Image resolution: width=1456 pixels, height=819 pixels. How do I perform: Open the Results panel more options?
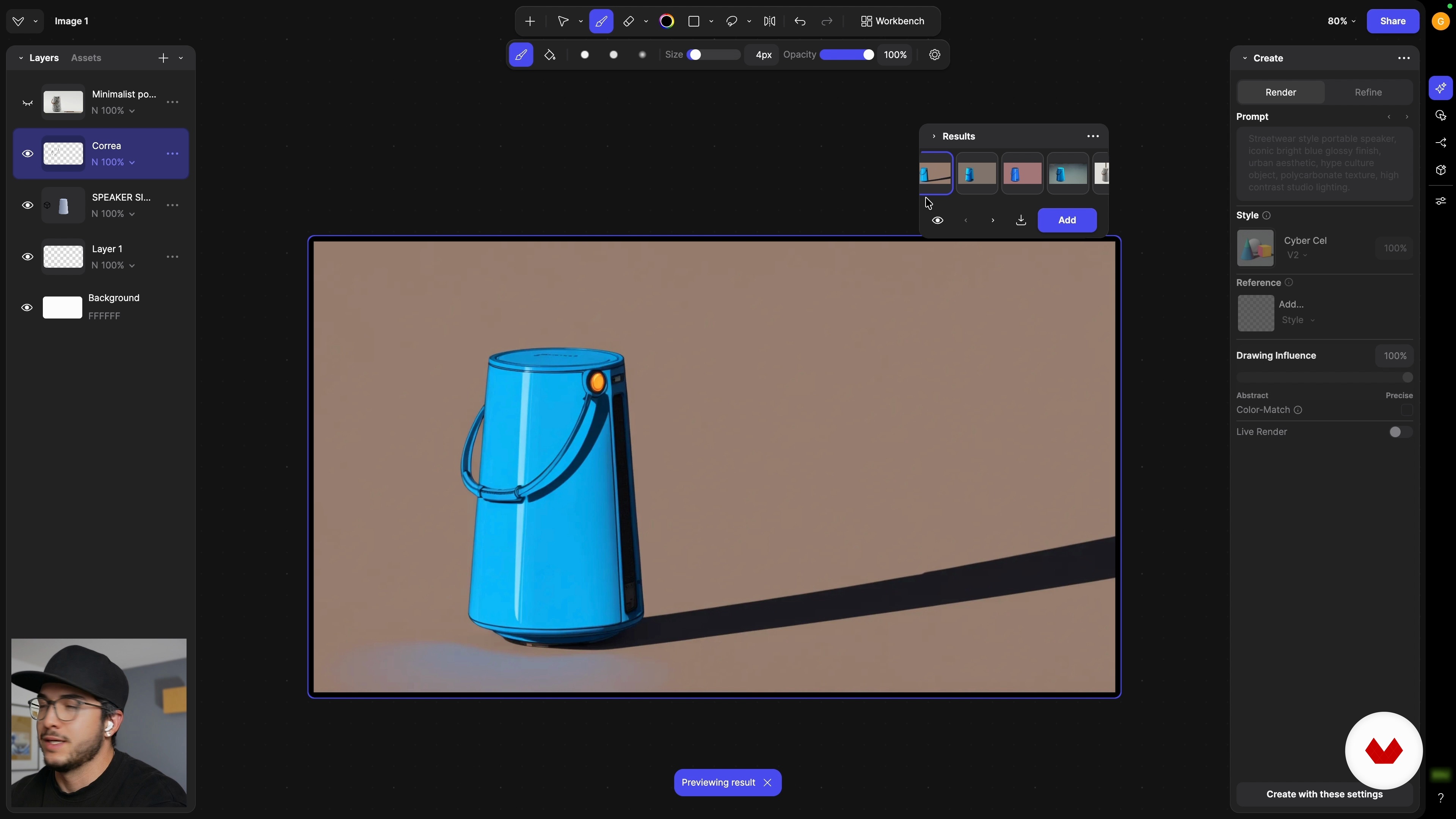(x=1092, y=136)
